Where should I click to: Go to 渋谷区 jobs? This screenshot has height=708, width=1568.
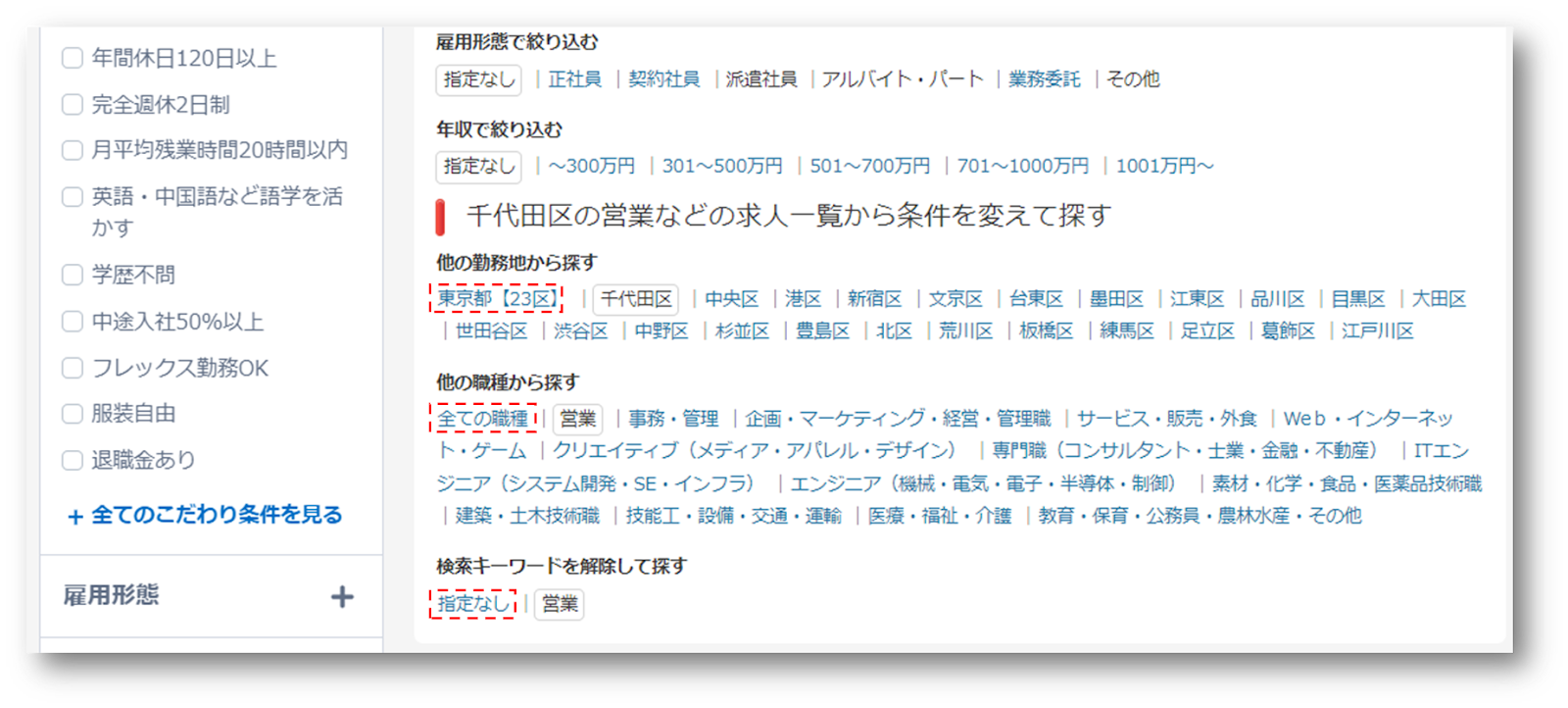click(x=581, y=331)
